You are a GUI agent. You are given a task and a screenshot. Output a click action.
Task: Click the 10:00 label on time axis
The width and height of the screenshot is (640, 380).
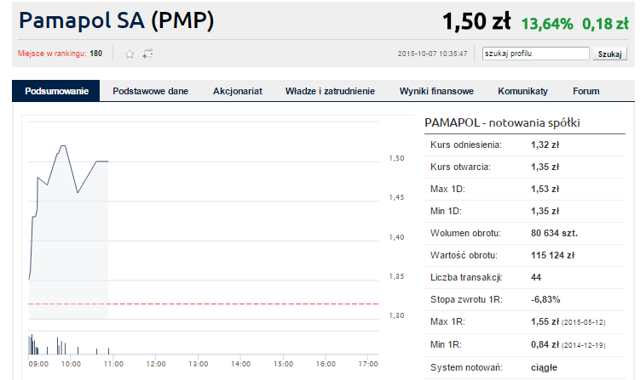click(71, 364)
